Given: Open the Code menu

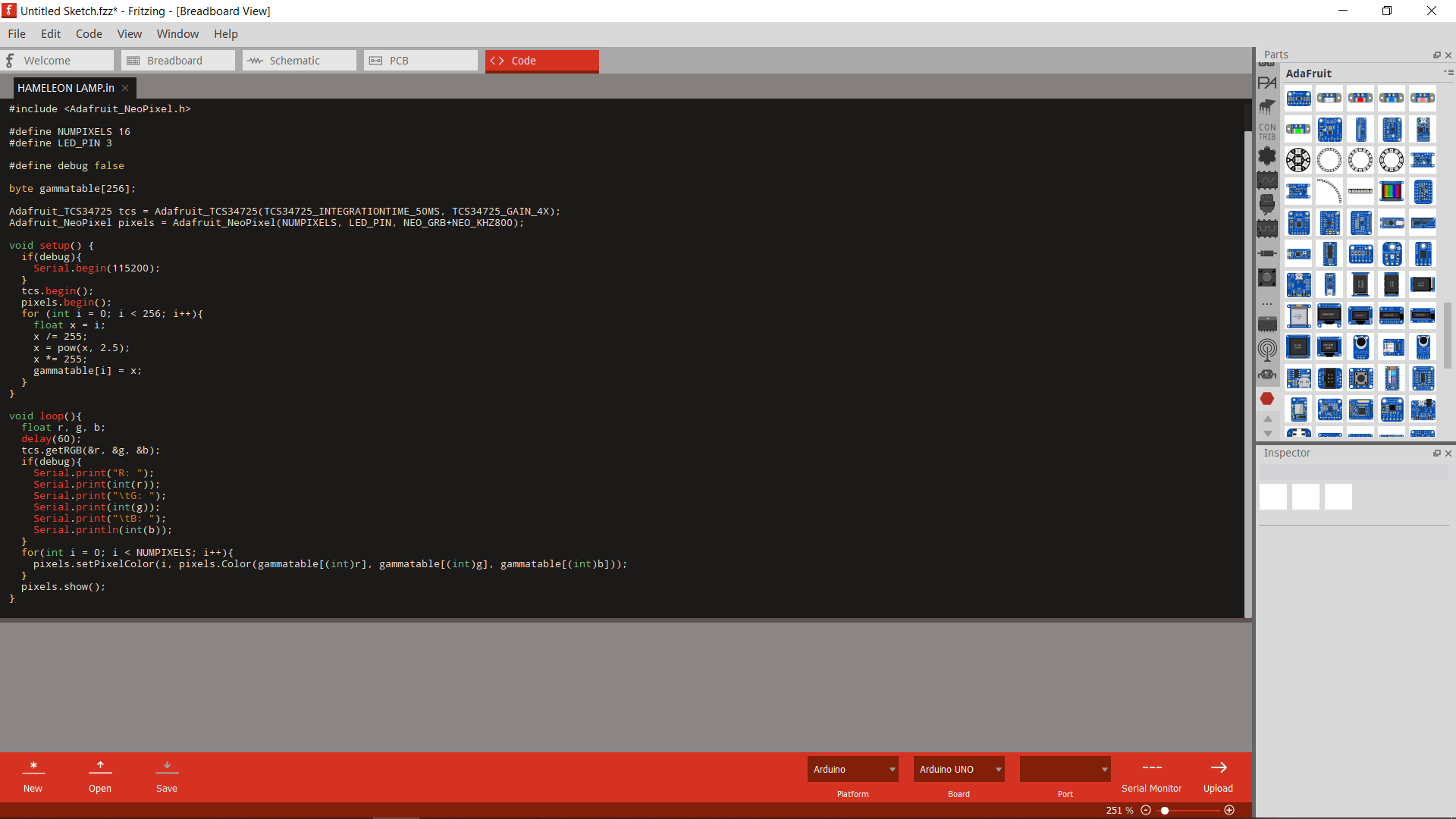Looking at the screenshot, I should tap(89, 34).
